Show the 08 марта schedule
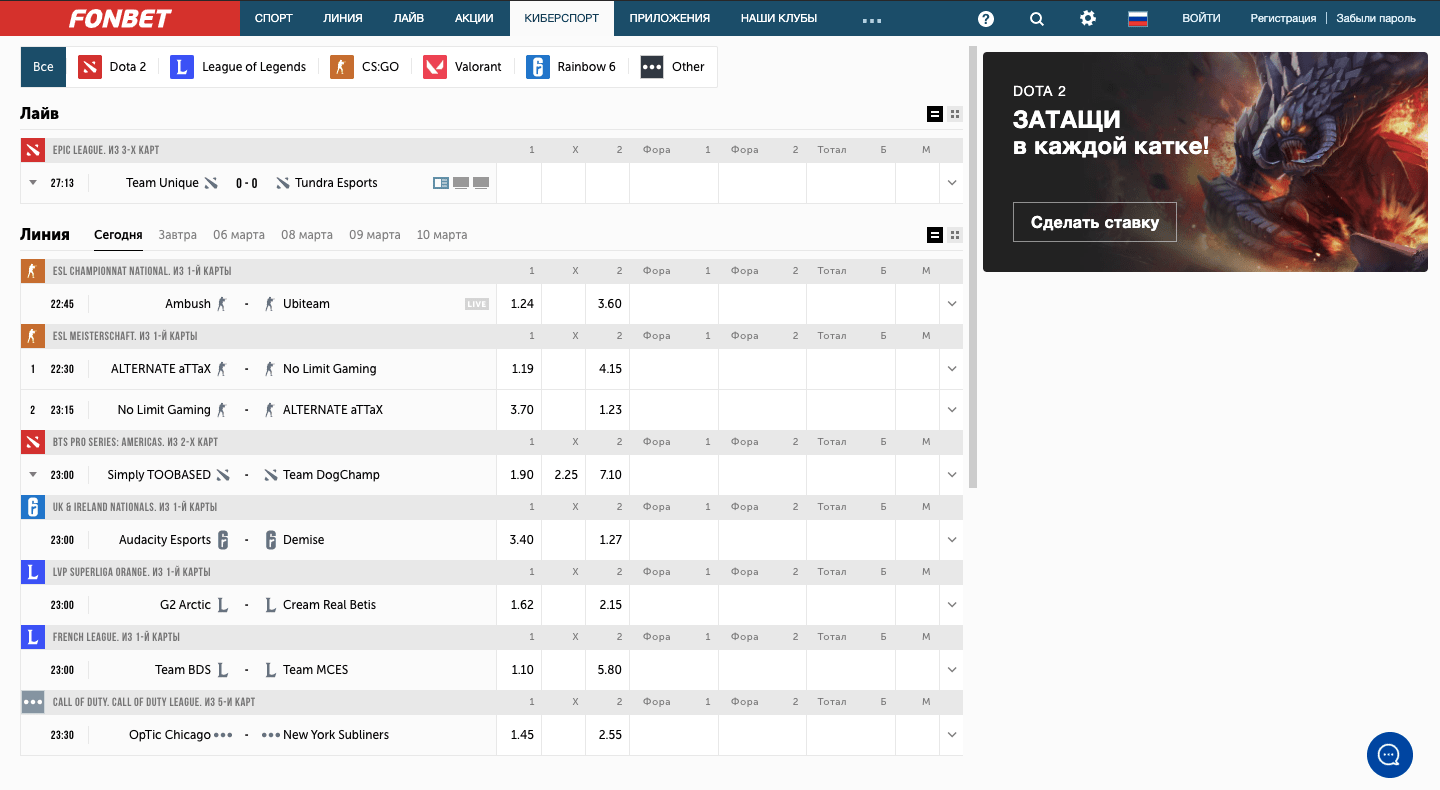The width and height of the screenshot is (1440, 790). 307,235
